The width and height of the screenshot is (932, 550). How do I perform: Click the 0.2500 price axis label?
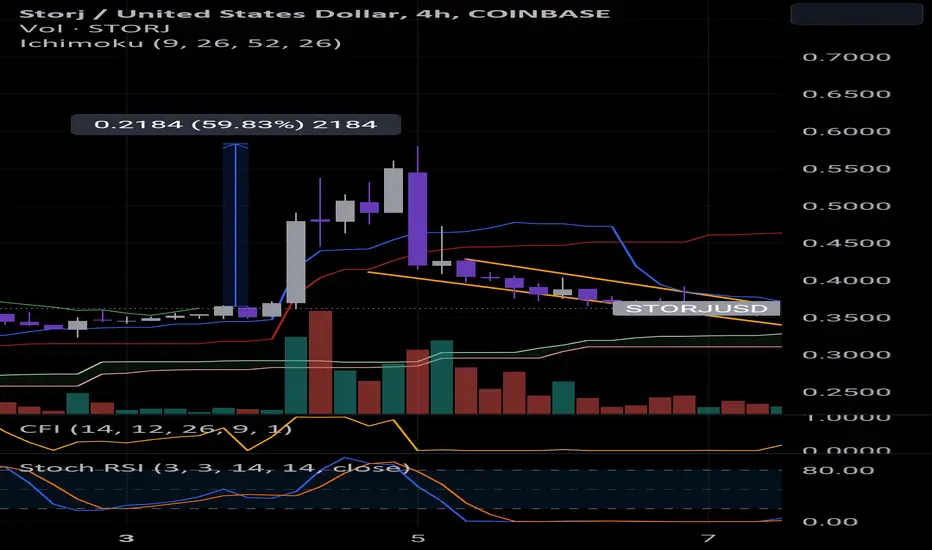point(846,392)
